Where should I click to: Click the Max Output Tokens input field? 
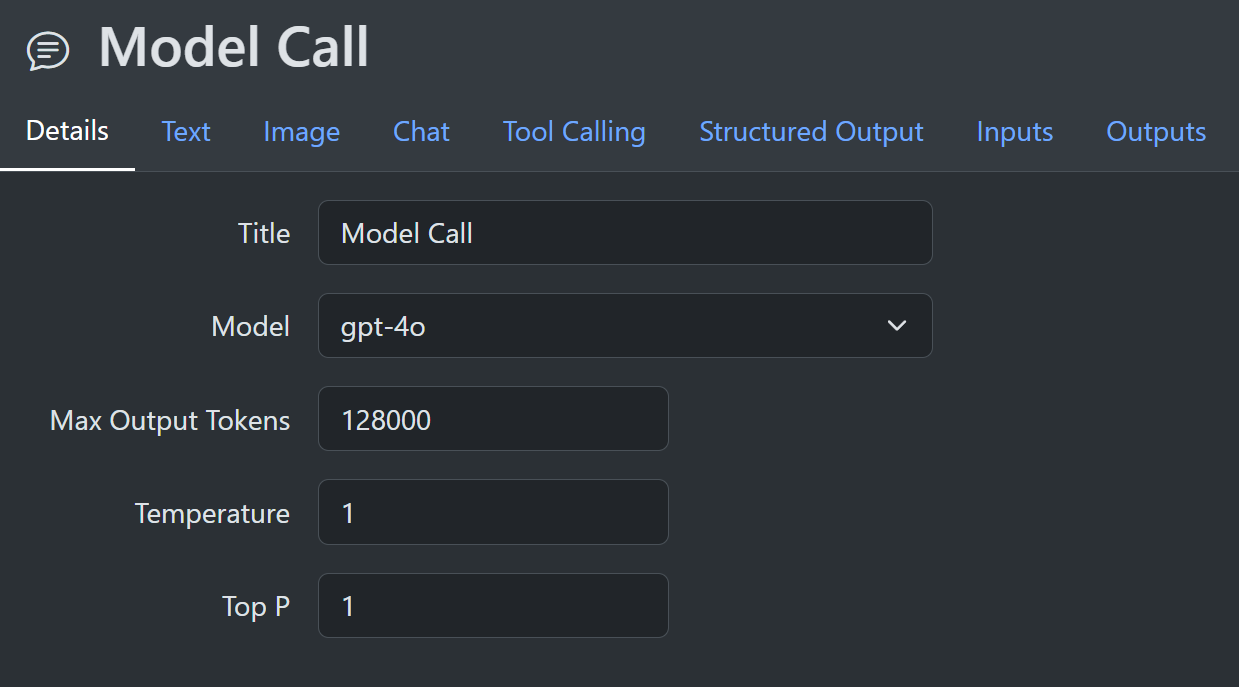click(493, 419)
